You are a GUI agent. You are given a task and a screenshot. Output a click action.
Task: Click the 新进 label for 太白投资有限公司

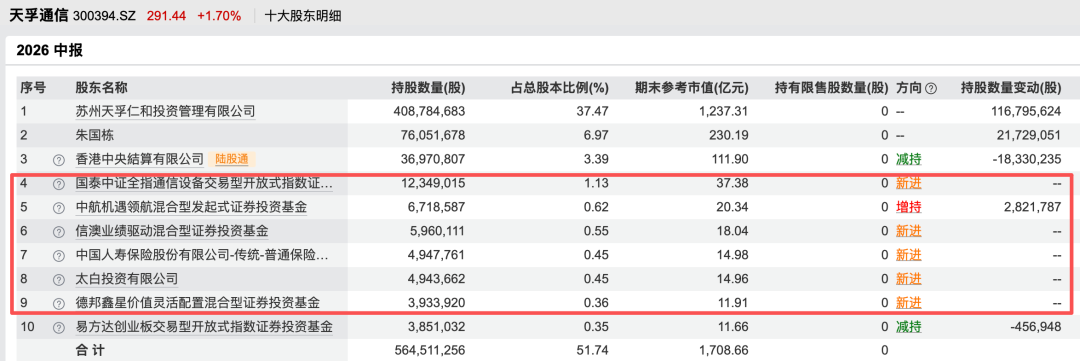pos(908,279)
